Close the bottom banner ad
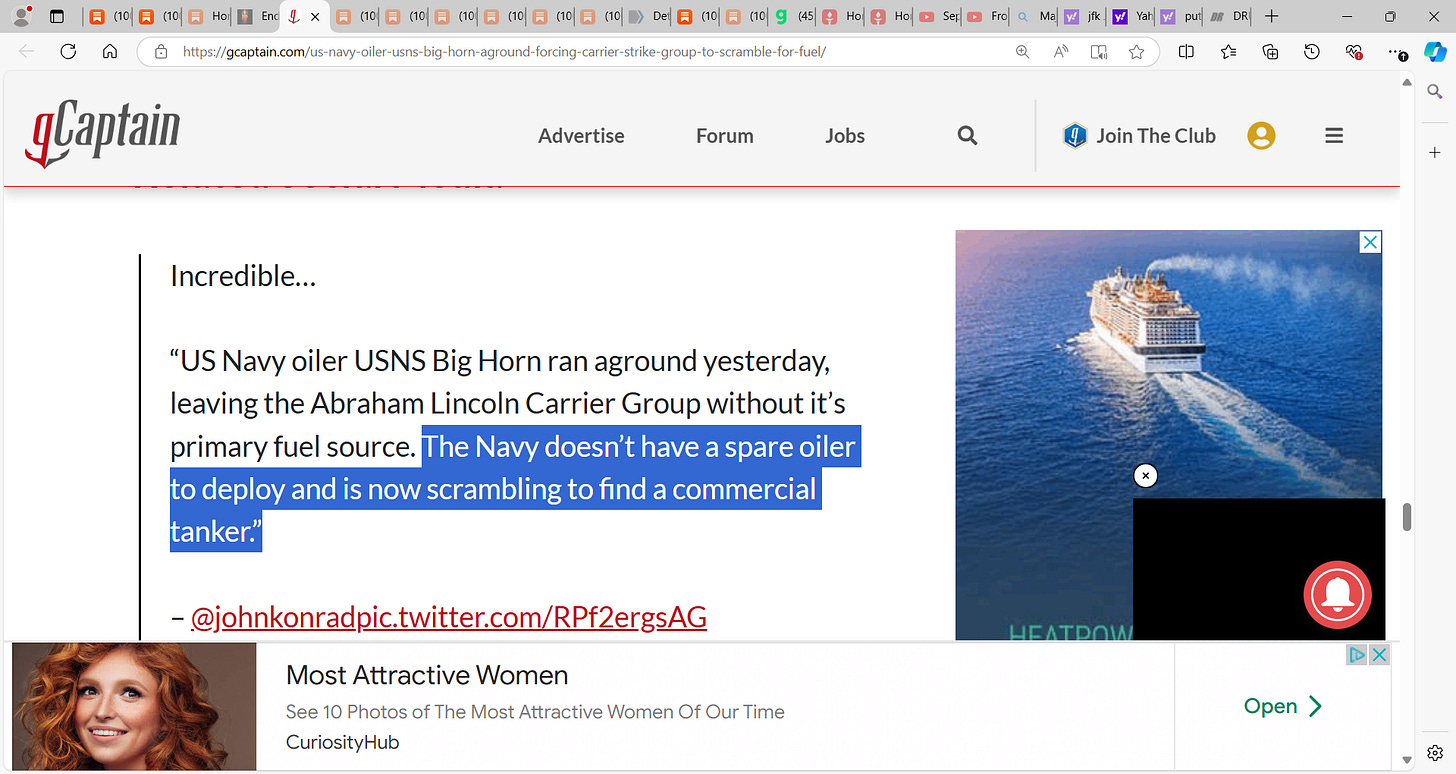The width and height of the screenshot is (1456, 774). click(1379, 655)
